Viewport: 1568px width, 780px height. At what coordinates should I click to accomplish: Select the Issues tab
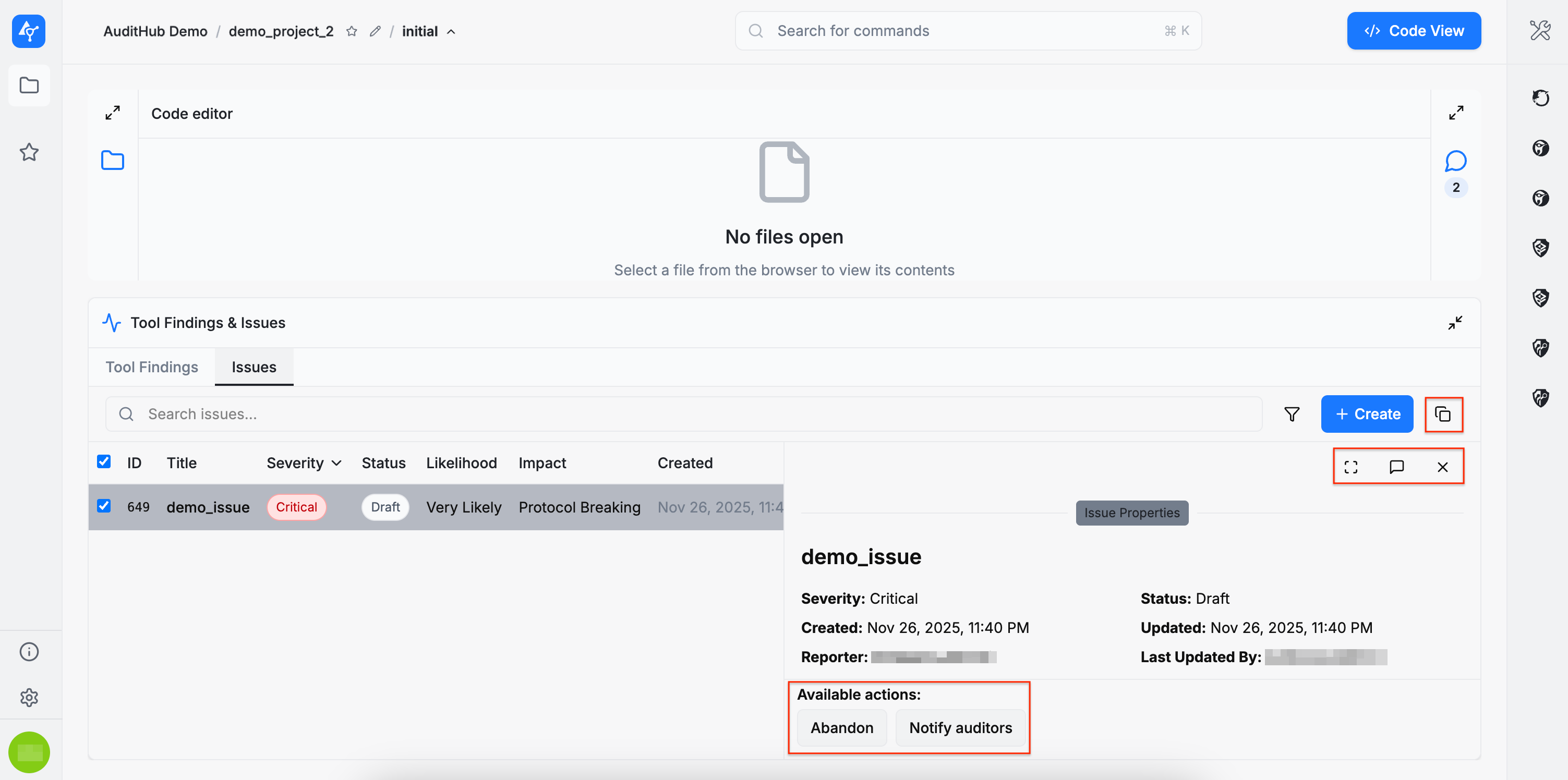[x=254, y=367]
